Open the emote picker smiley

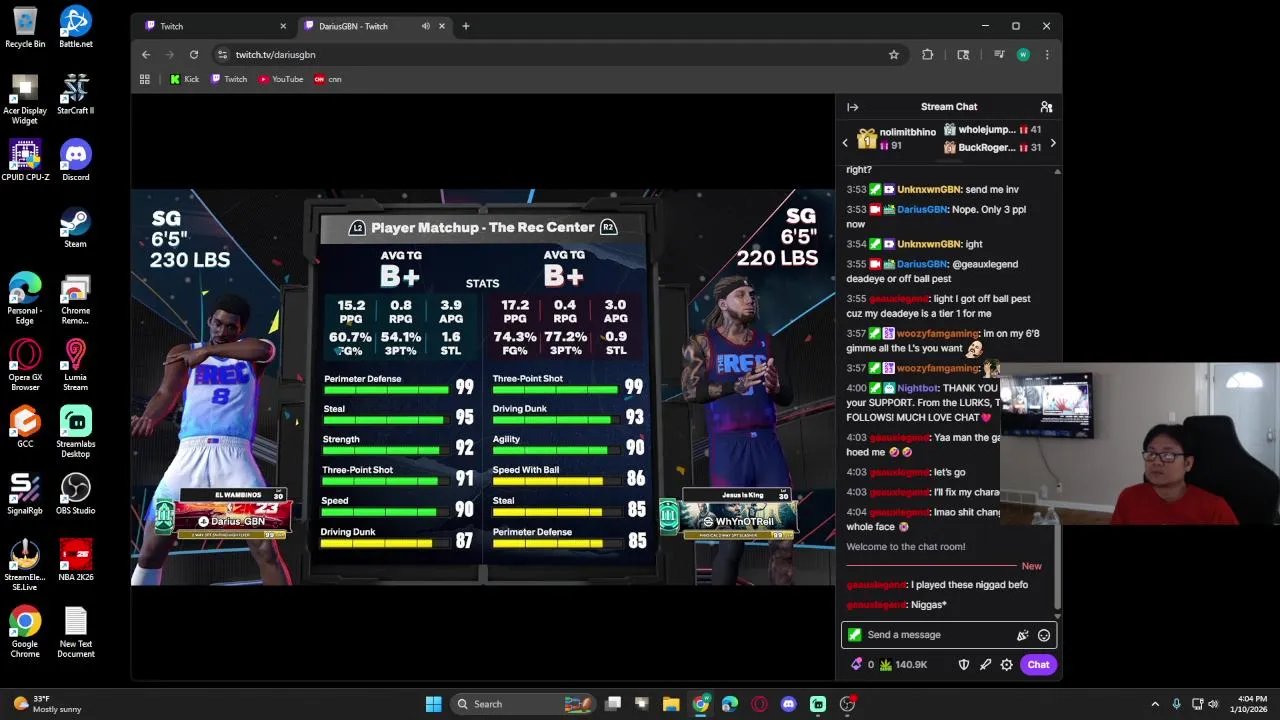[x=1044, y=635]
